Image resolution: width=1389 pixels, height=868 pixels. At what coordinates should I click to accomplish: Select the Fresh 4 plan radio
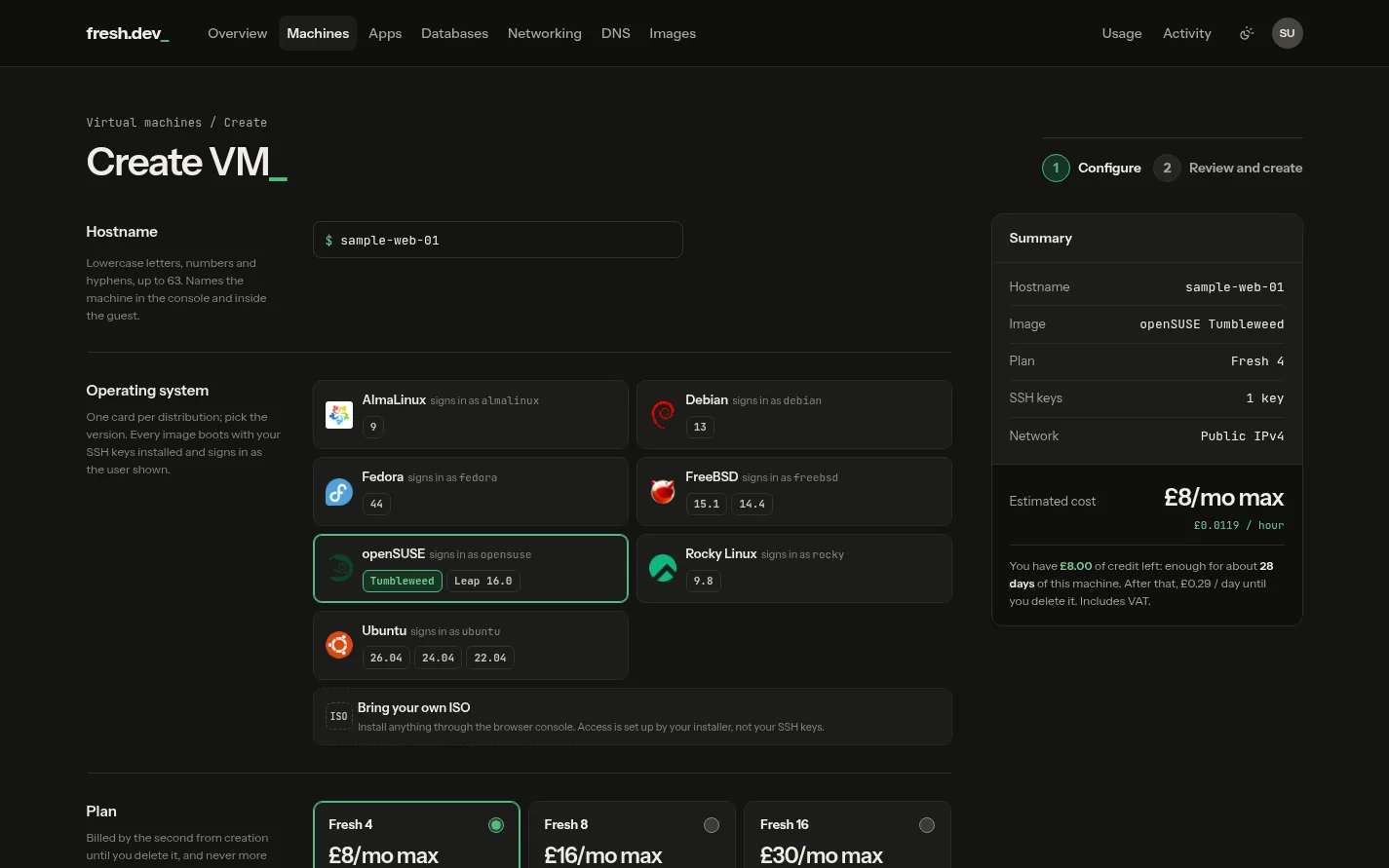pyautogui.click(x=496, y=825)
